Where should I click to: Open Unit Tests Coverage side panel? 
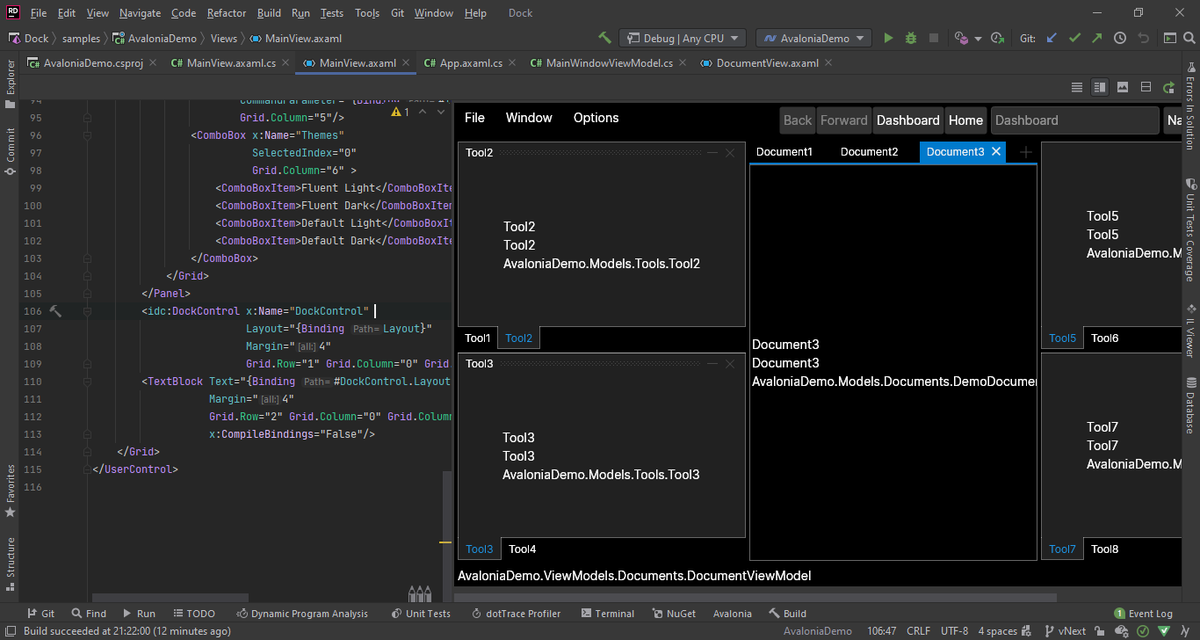pyautogui.click(x=1190, y=231)
